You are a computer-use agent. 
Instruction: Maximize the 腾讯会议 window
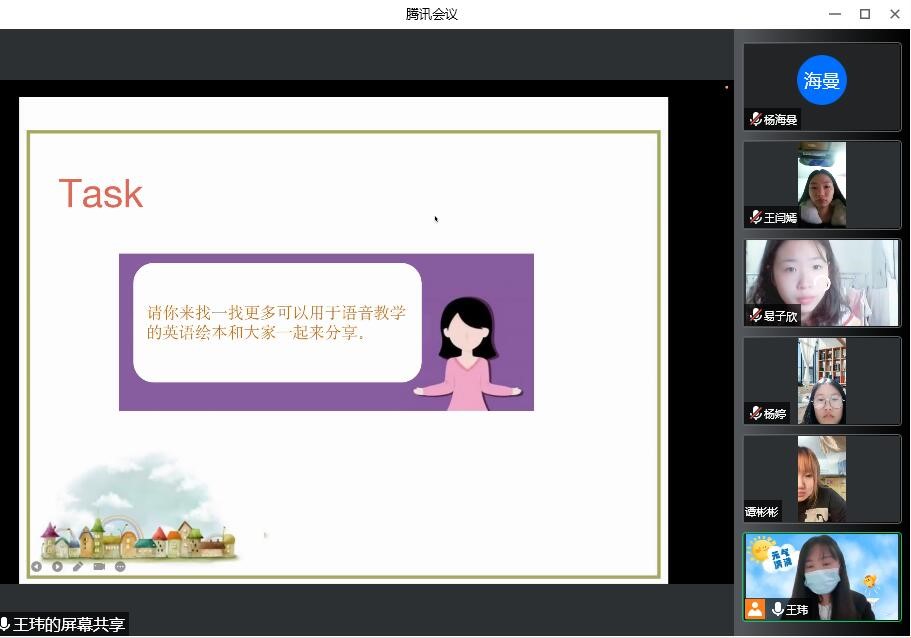tap(865, 14)
